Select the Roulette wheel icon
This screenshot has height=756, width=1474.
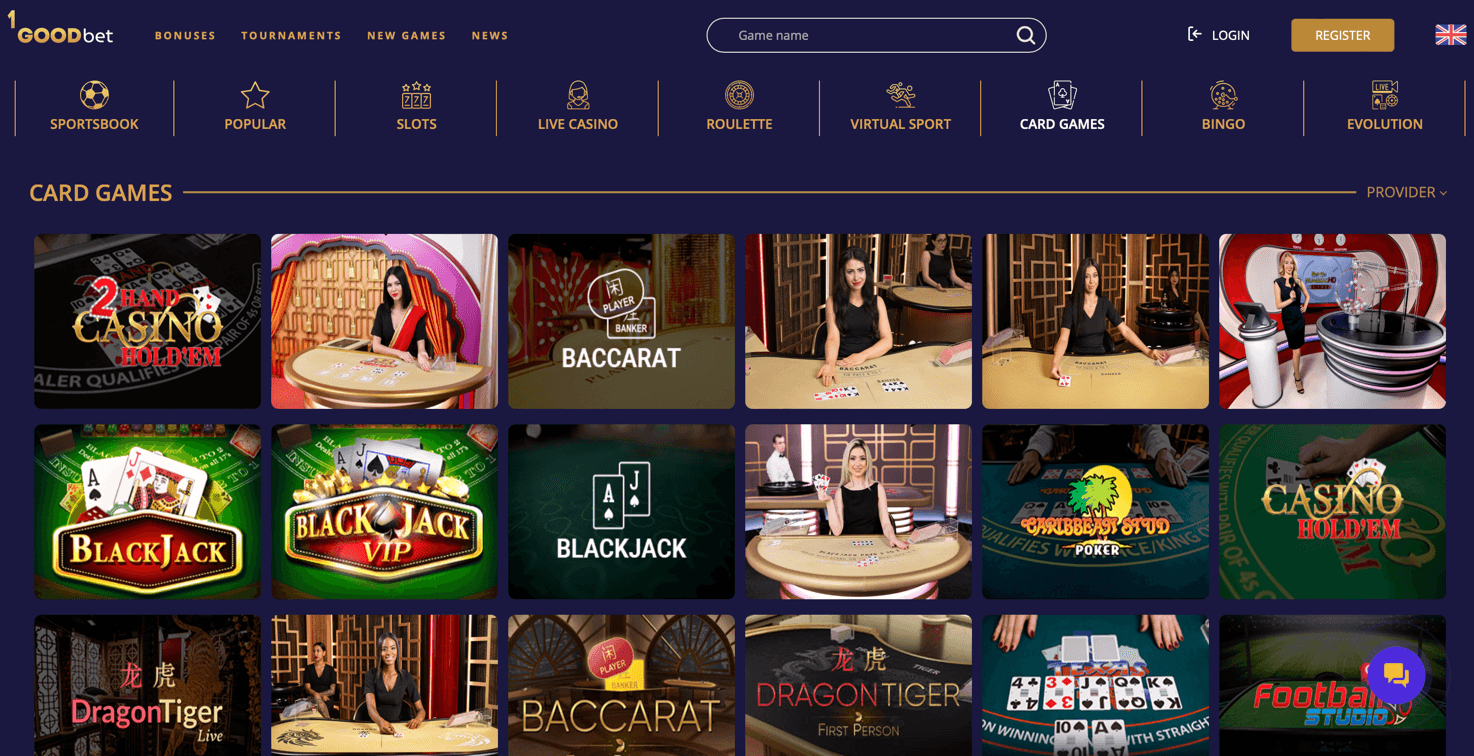pos(739,95)
